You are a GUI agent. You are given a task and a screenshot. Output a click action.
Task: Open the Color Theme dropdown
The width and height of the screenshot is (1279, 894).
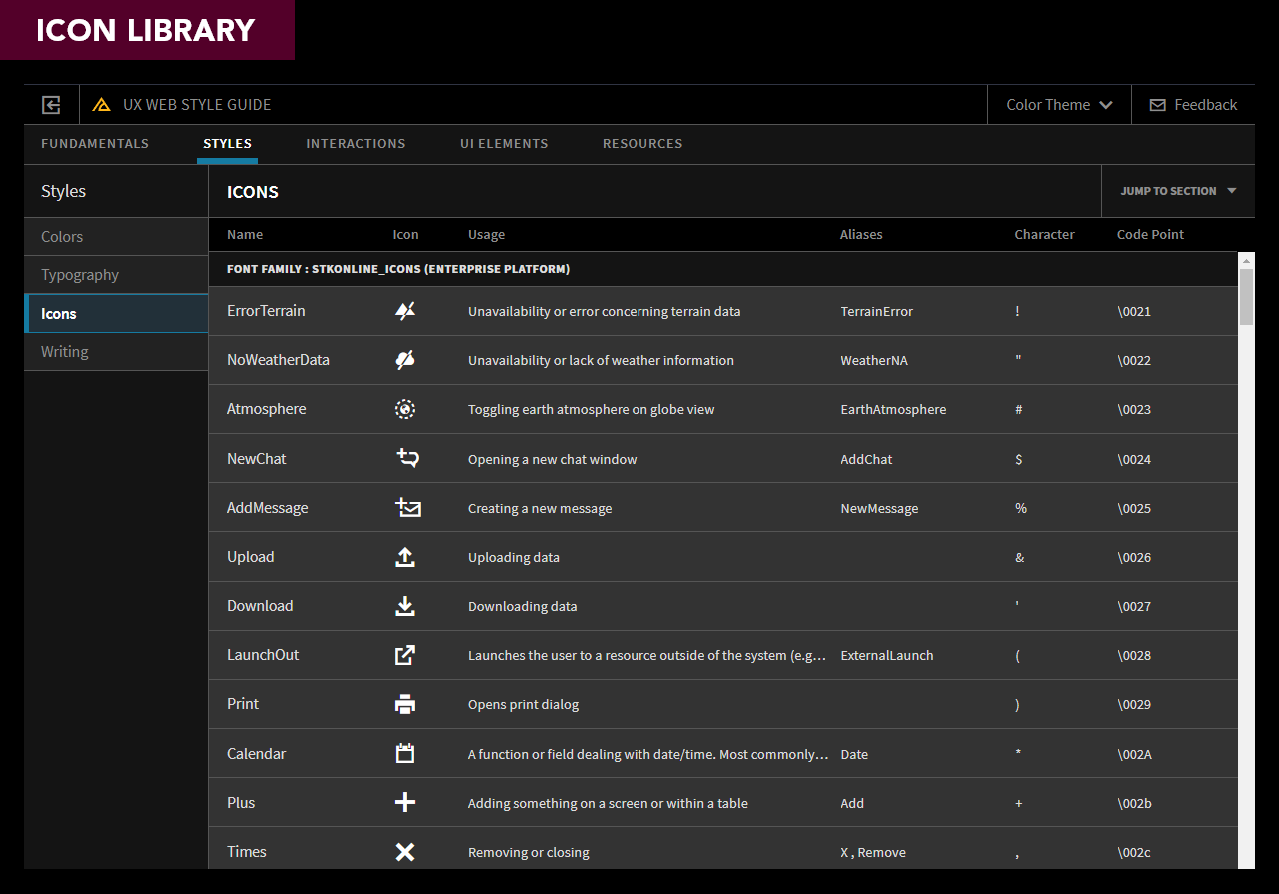coord(1059,105)
